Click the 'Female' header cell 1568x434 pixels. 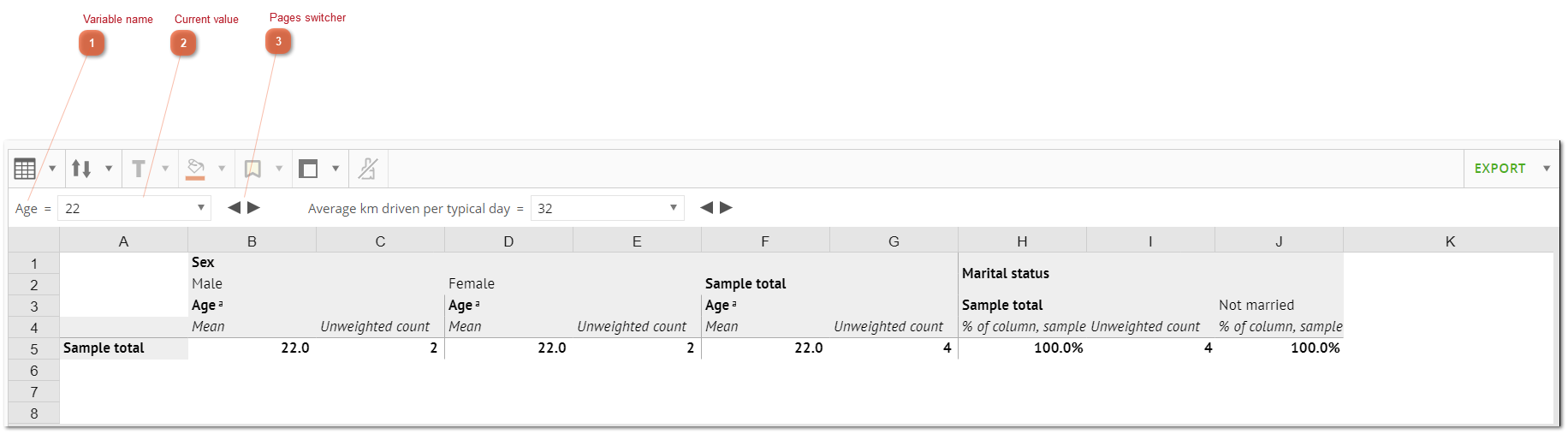tap(472, 284)
